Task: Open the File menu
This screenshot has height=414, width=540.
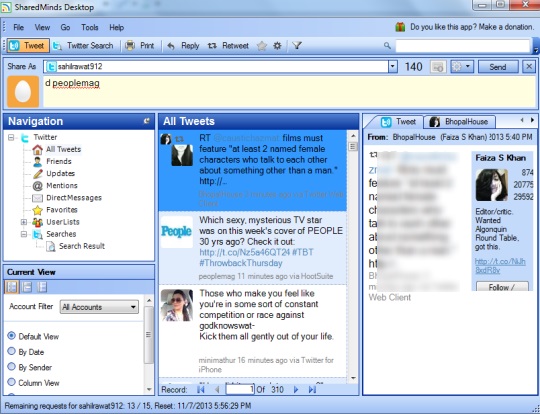Action: coord(19,27)
